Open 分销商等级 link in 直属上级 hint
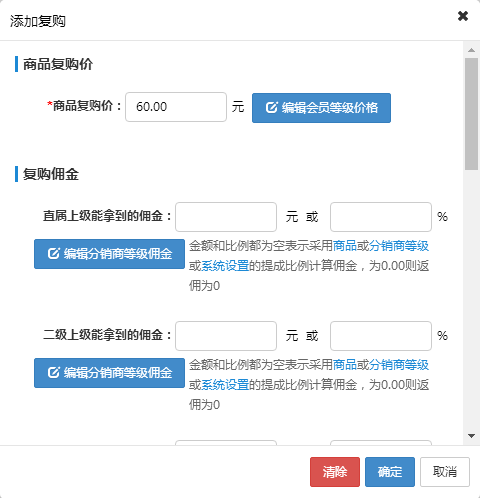480x498 pixels. (x=399, y=246)
